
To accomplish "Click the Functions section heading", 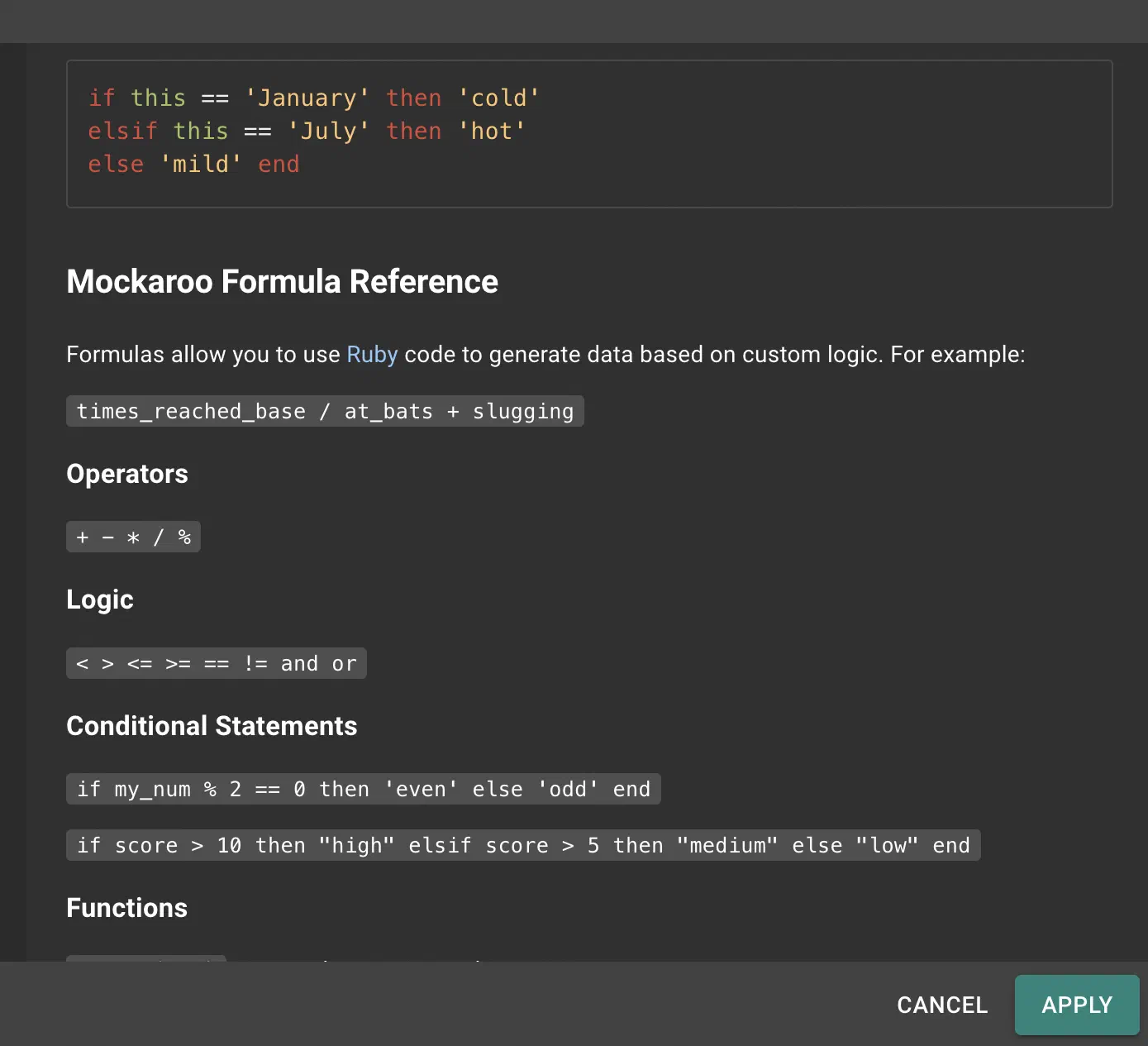I will click(x=126, y=908).
